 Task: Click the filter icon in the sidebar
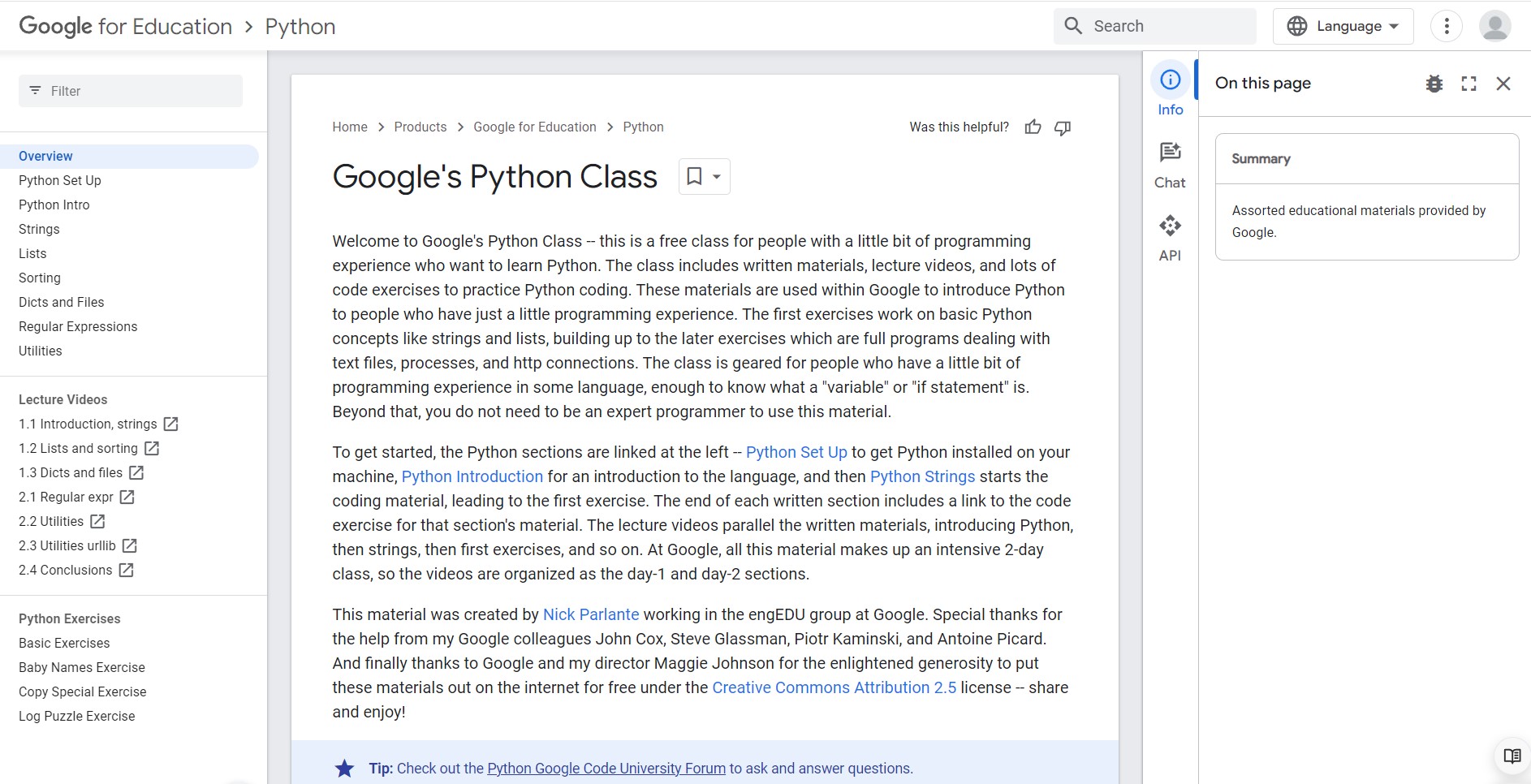tap(35, 91)
